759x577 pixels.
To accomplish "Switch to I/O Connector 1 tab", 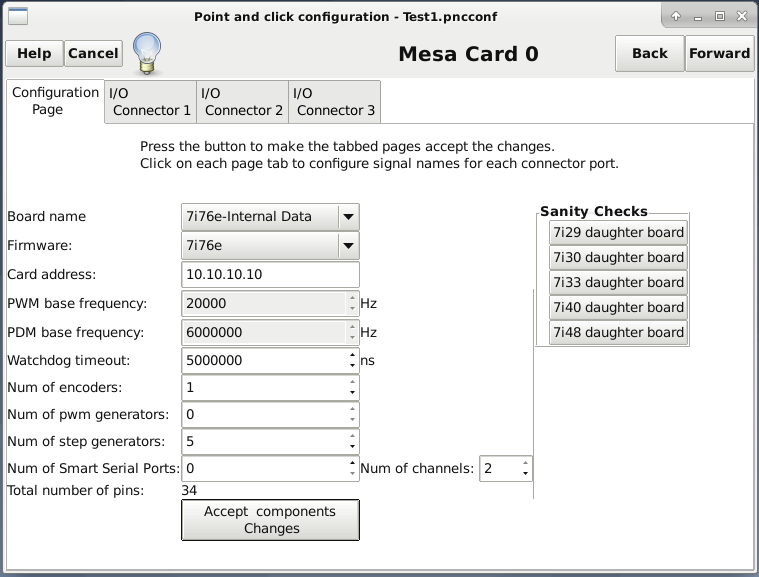I will tap(150, 102).
